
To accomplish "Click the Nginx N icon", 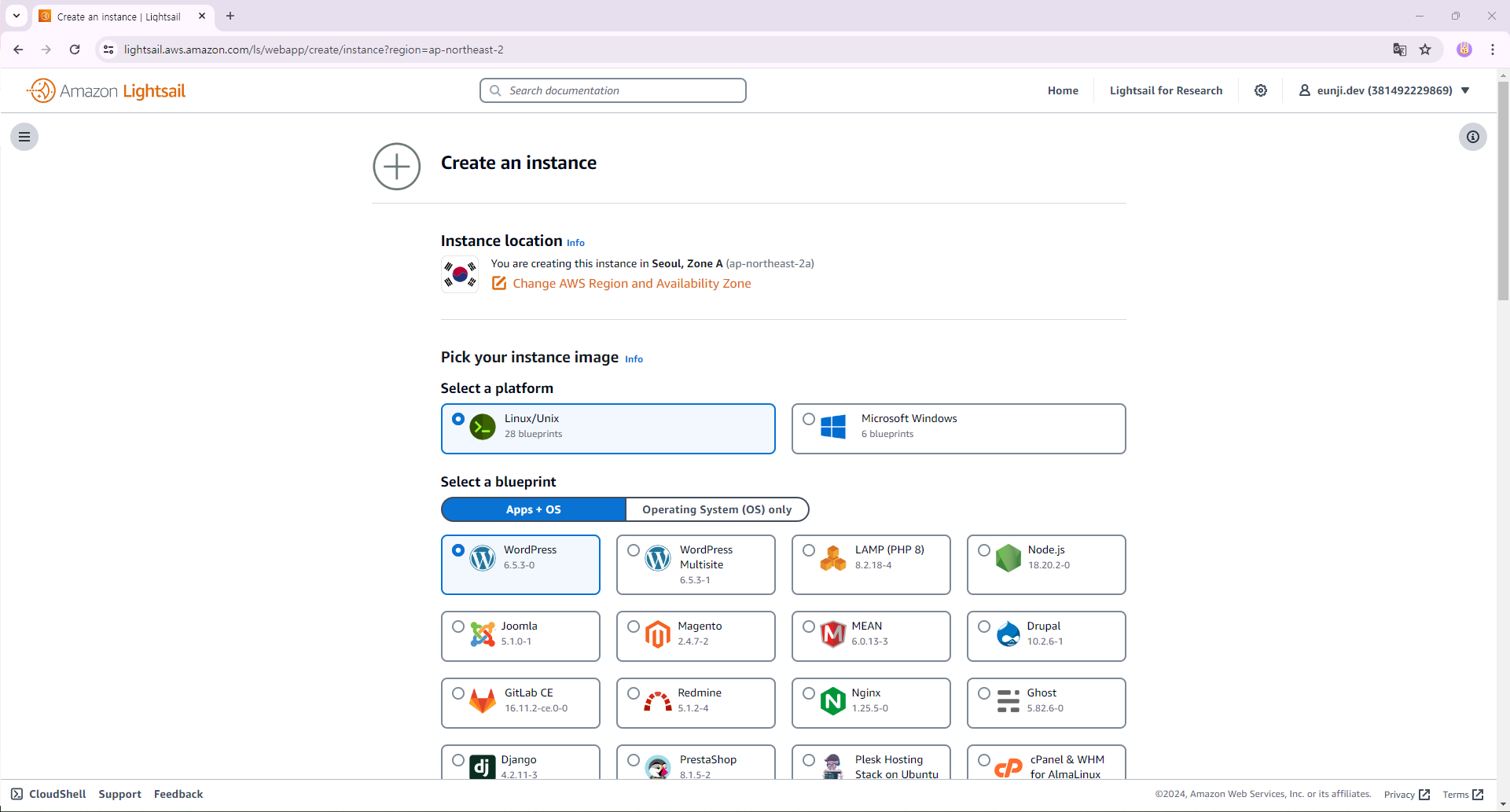I will [x=833, y=700].
